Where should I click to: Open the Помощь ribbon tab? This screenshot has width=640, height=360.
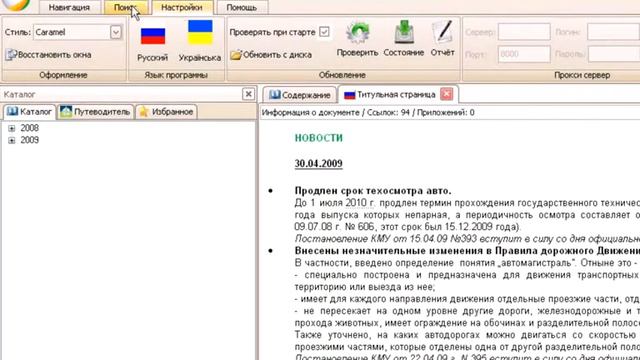pos(242,7)
